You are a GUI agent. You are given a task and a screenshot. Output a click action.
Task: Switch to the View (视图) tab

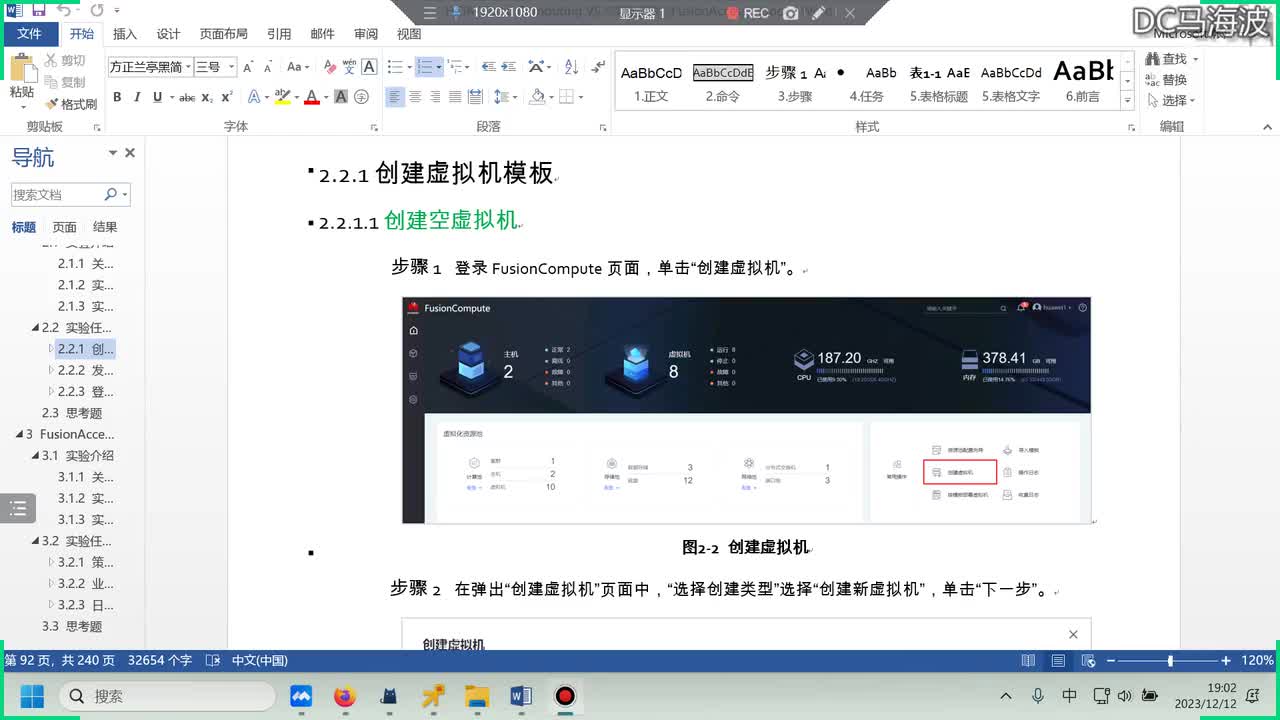[409, 34]
